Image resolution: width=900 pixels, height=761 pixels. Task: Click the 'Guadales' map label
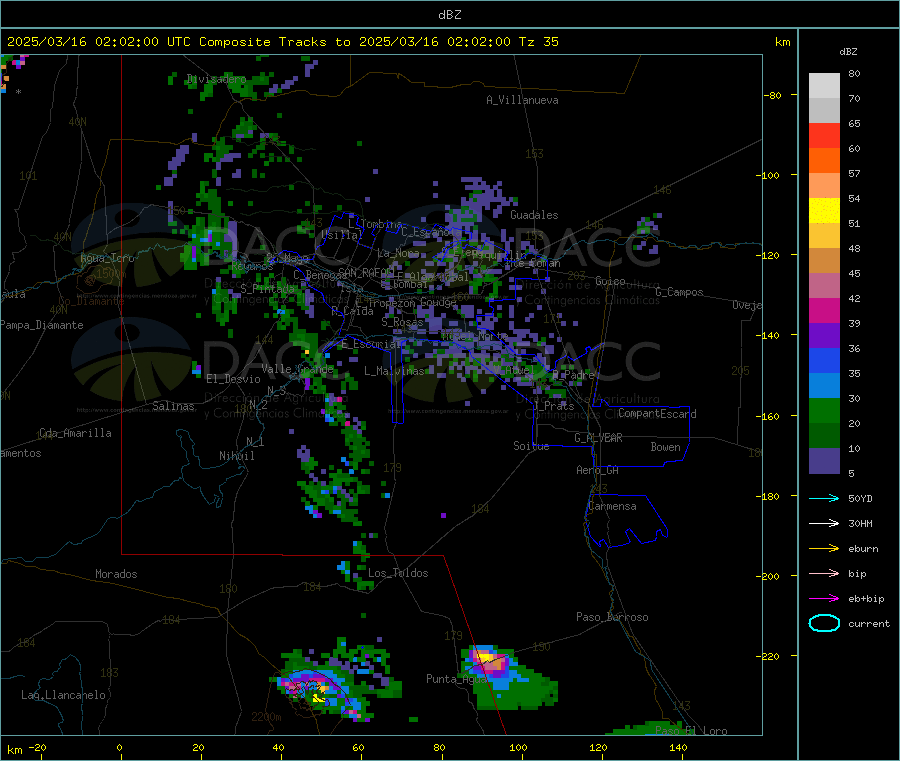534,215
